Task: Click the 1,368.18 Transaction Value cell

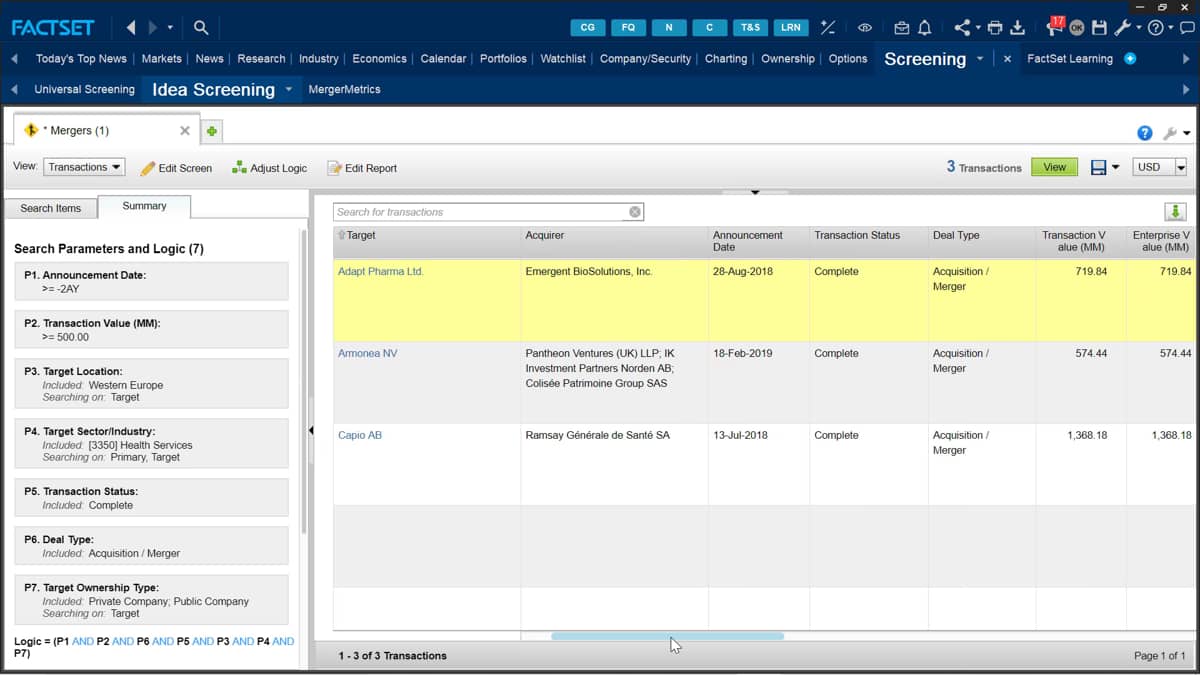Action: [1082, 464]
